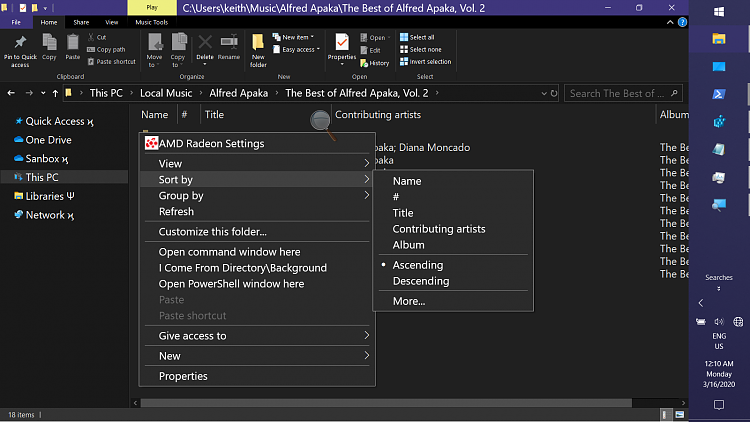Click Alfred Apaka in the breadcrumb
Screen dimensions: 750x422
point(238,93)
